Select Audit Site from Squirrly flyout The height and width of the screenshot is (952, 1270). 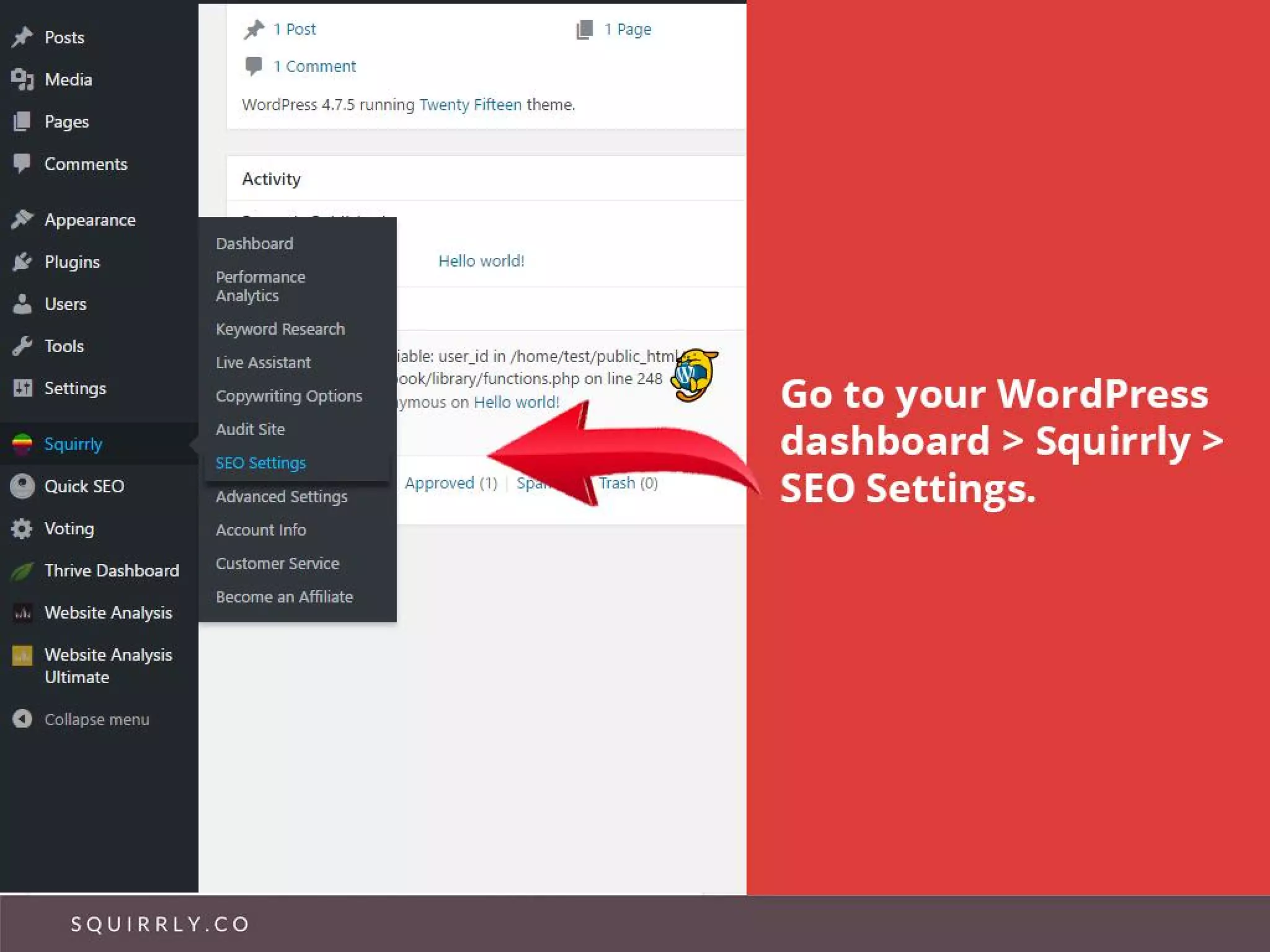(250, 430)
